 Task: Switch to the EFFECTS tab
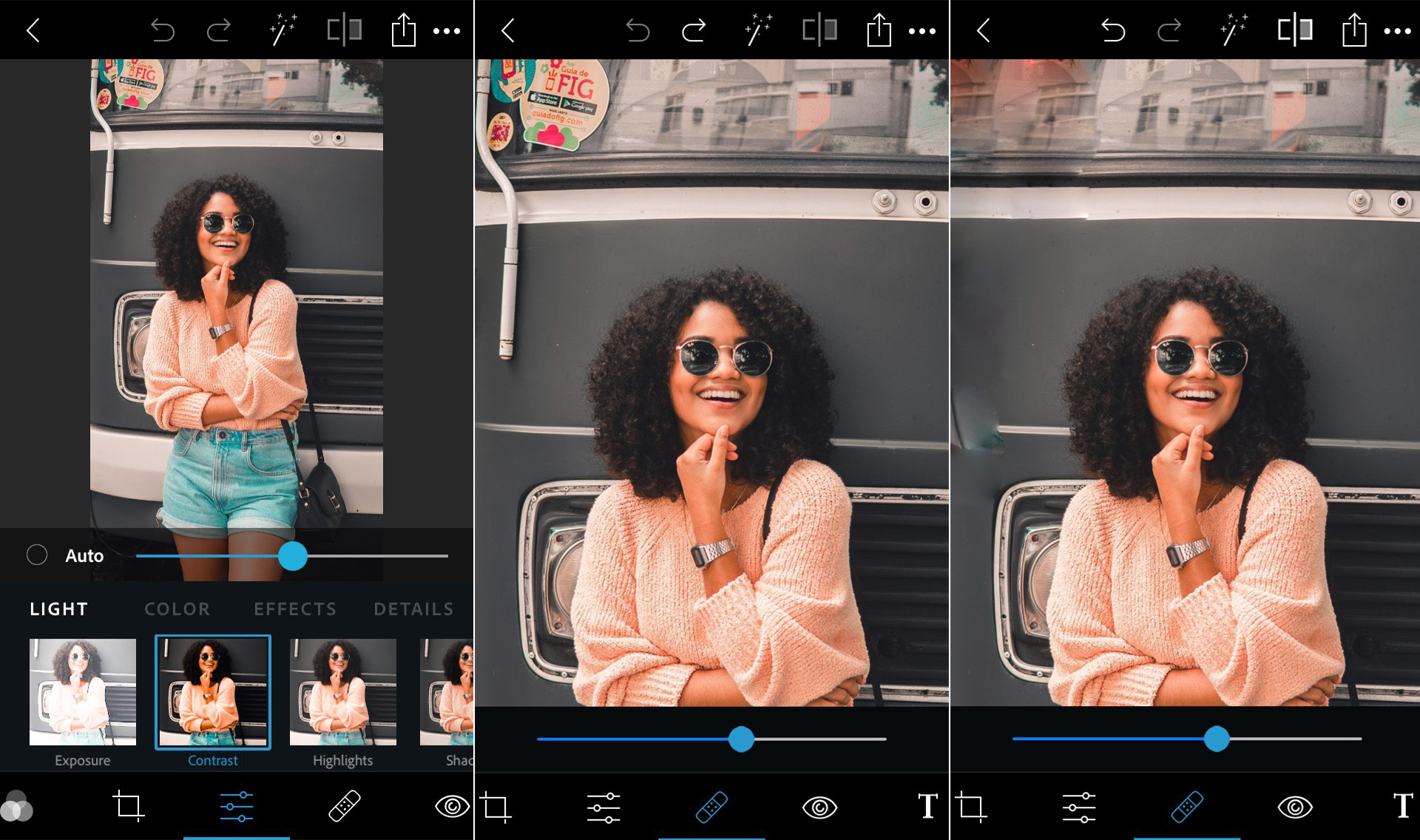pyautogui.click(x=294, y=609)
